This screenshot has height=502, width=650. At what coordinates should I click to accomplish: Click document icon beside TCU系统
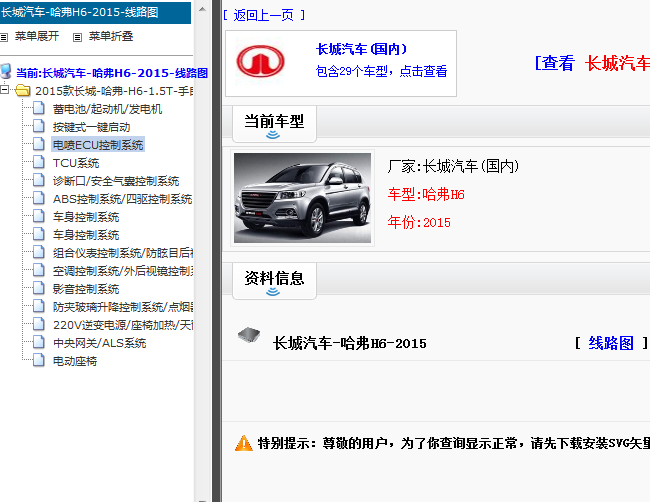tap(39, 162)
